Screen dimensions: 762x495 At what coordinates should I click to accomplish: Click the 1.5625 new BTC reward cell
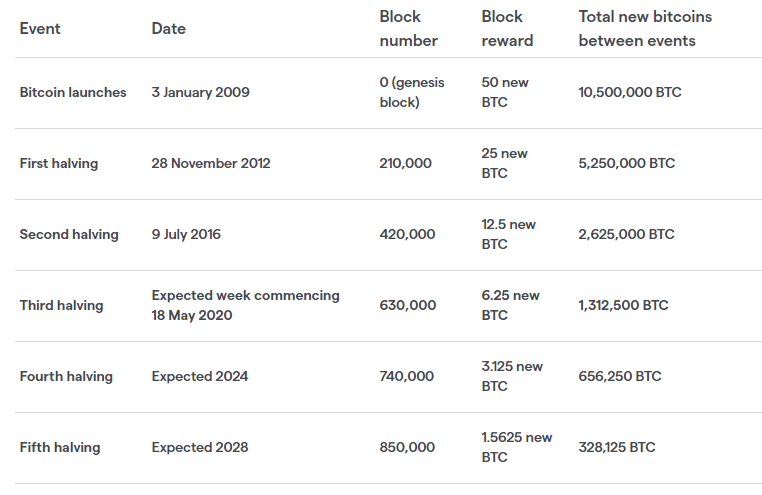(516, 447)
